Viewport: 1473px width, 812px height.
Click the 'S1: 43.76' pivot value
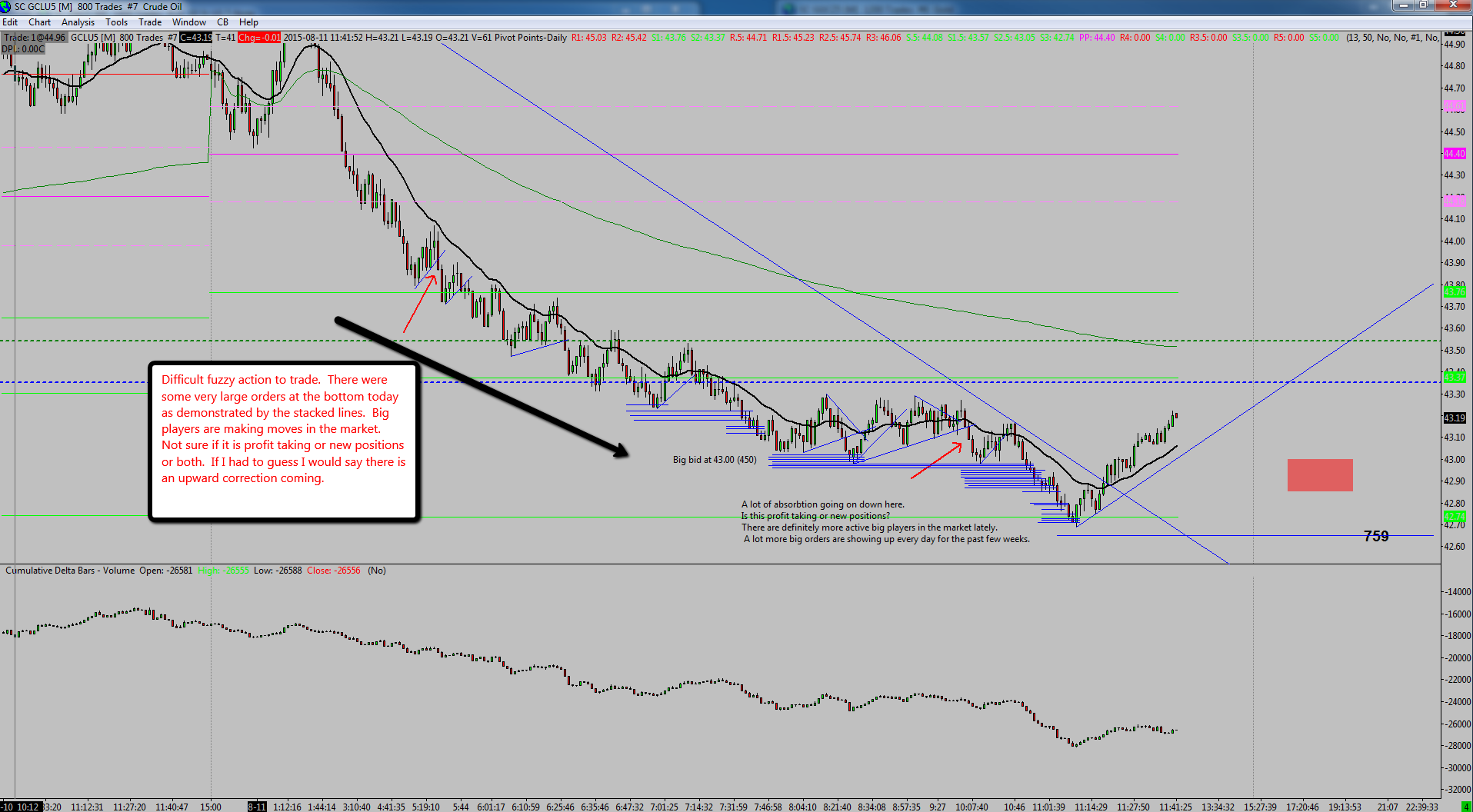pyautogui.click(x=668, y=38)
